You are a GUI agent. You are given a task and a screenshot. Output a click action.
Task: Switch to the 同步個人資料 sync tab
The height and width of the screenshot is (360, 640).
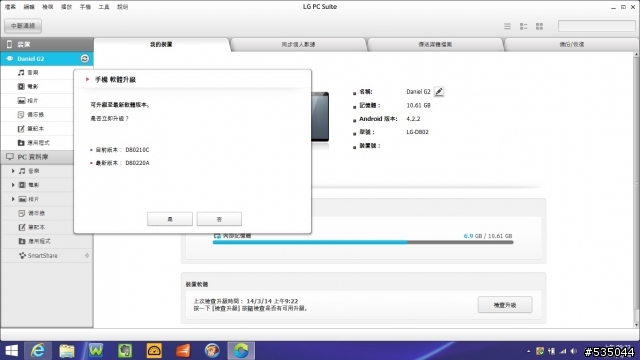point(298,44)
